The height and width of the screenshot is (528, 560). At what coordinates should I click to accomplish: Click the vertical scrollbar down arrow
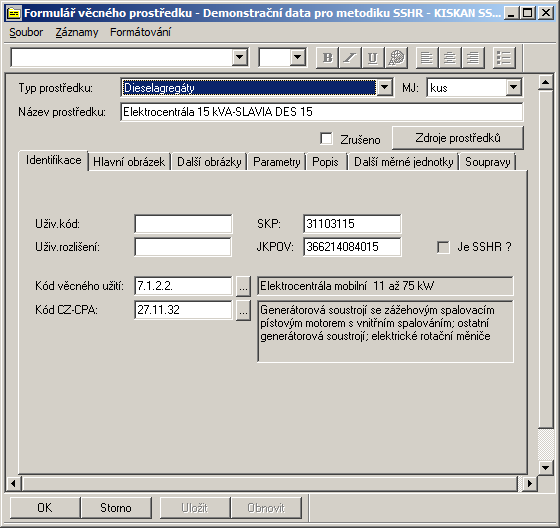coord(546,467)
